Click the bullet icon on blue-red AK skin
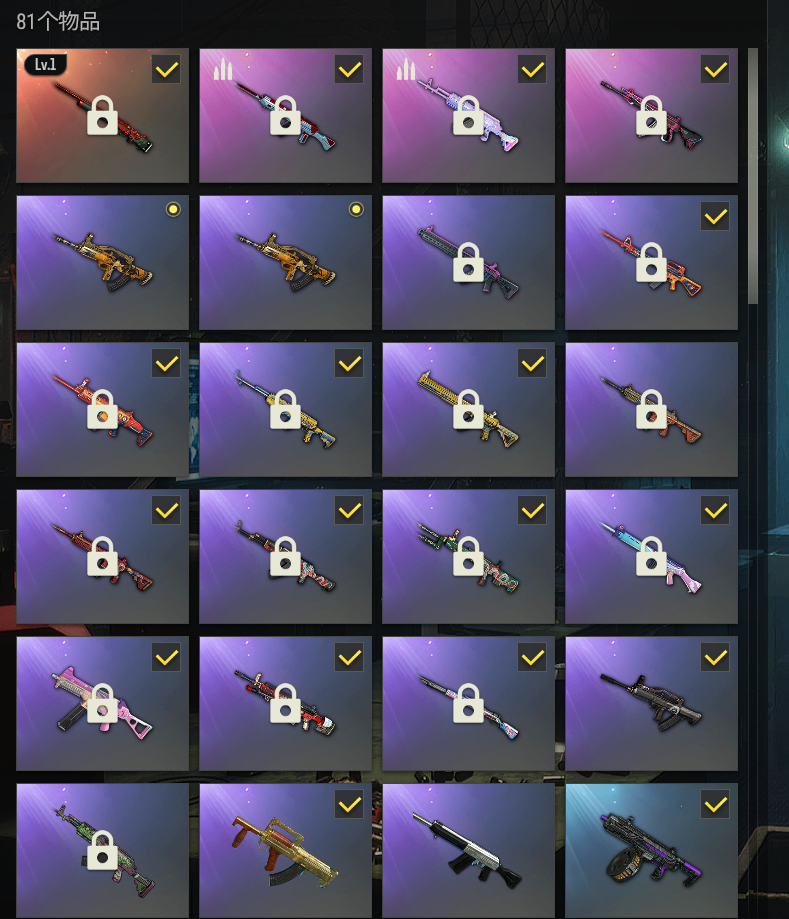Viewport: 789px width, 919px height. [x=223, y=70]
